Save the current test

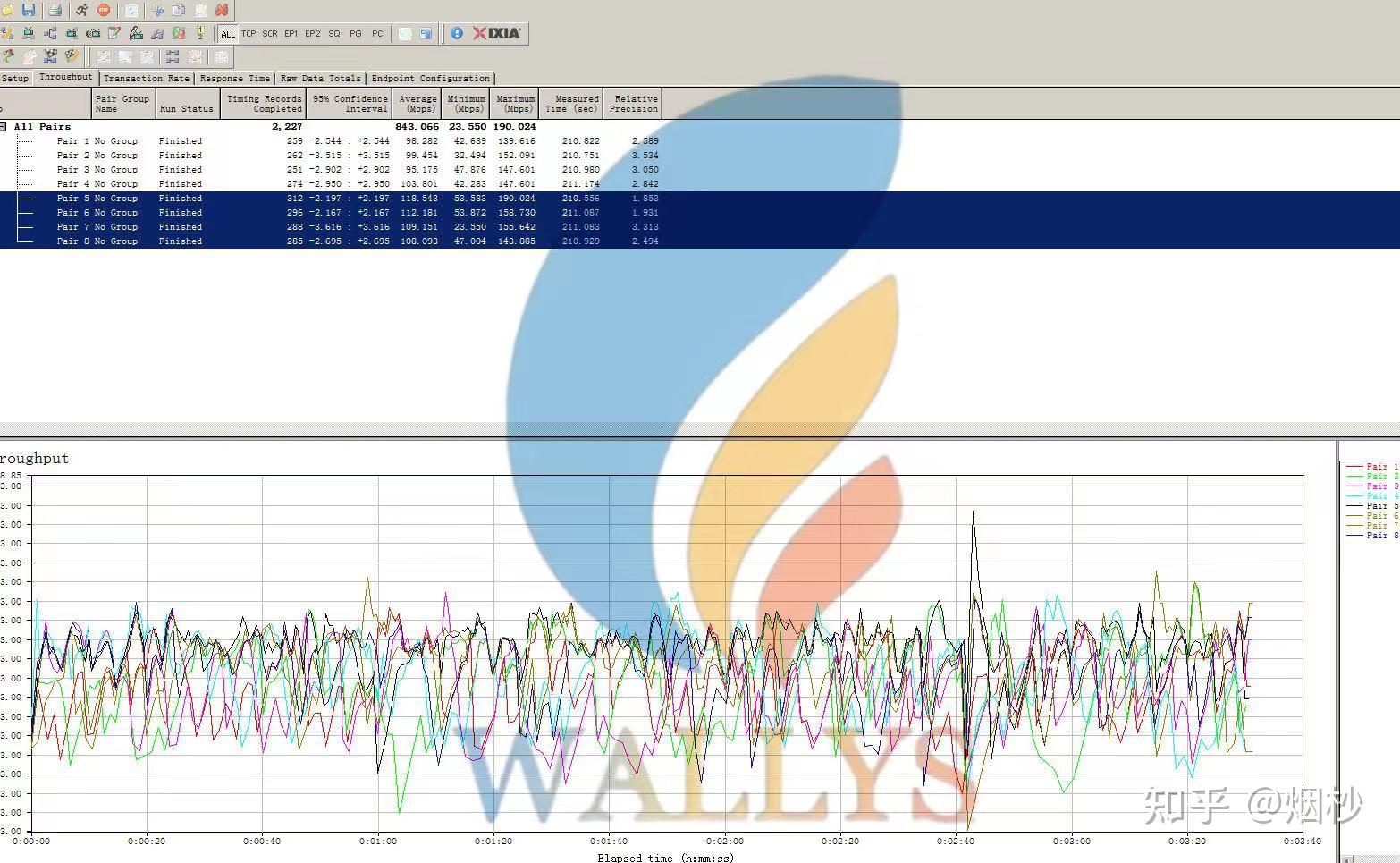29,11
